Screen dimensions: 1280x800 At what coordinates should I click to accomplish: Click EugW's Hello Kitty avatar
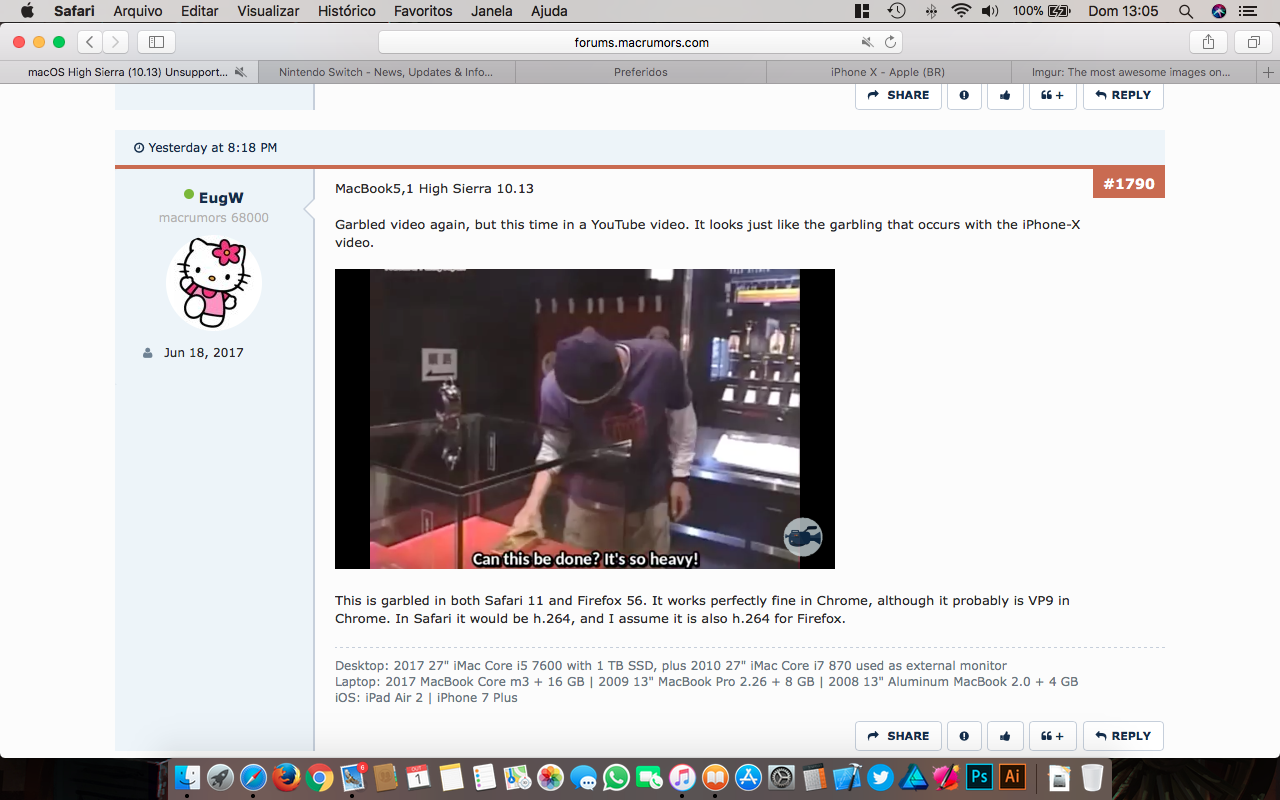point(214,282)
